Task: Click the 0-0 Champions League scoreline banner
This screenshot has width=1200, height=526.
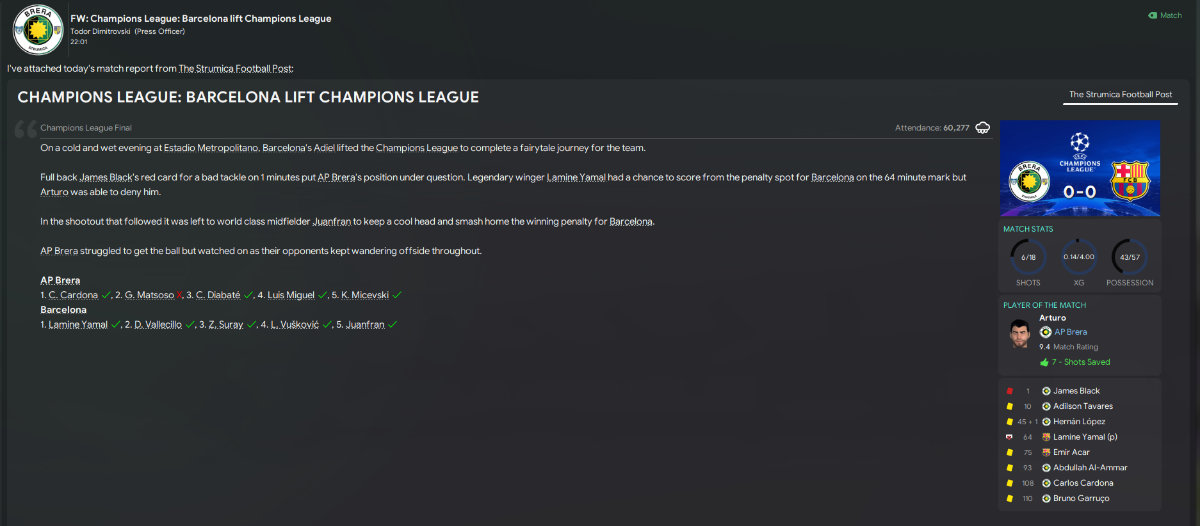Action: point(1080,168)
